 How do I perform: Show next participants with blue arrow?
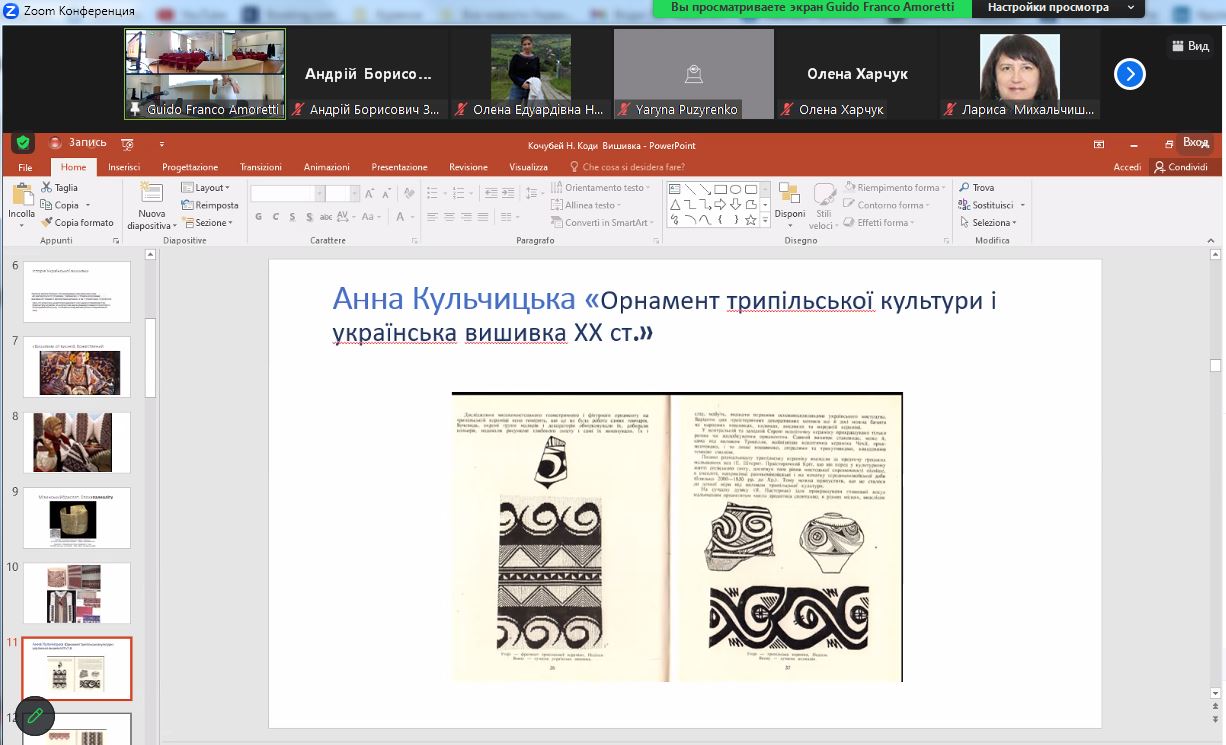coord(1129,75)
